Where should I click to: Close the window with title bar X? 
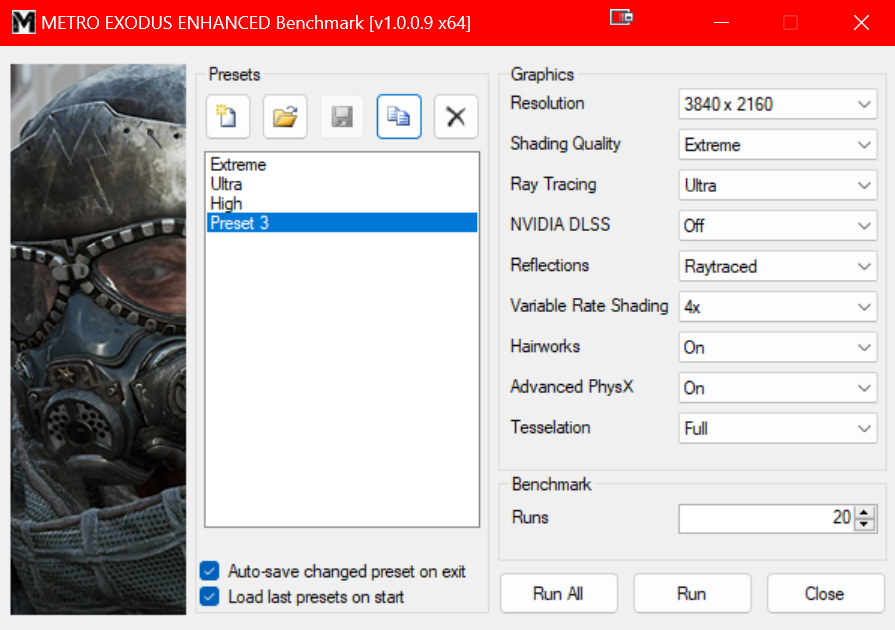tap(861, 23)
